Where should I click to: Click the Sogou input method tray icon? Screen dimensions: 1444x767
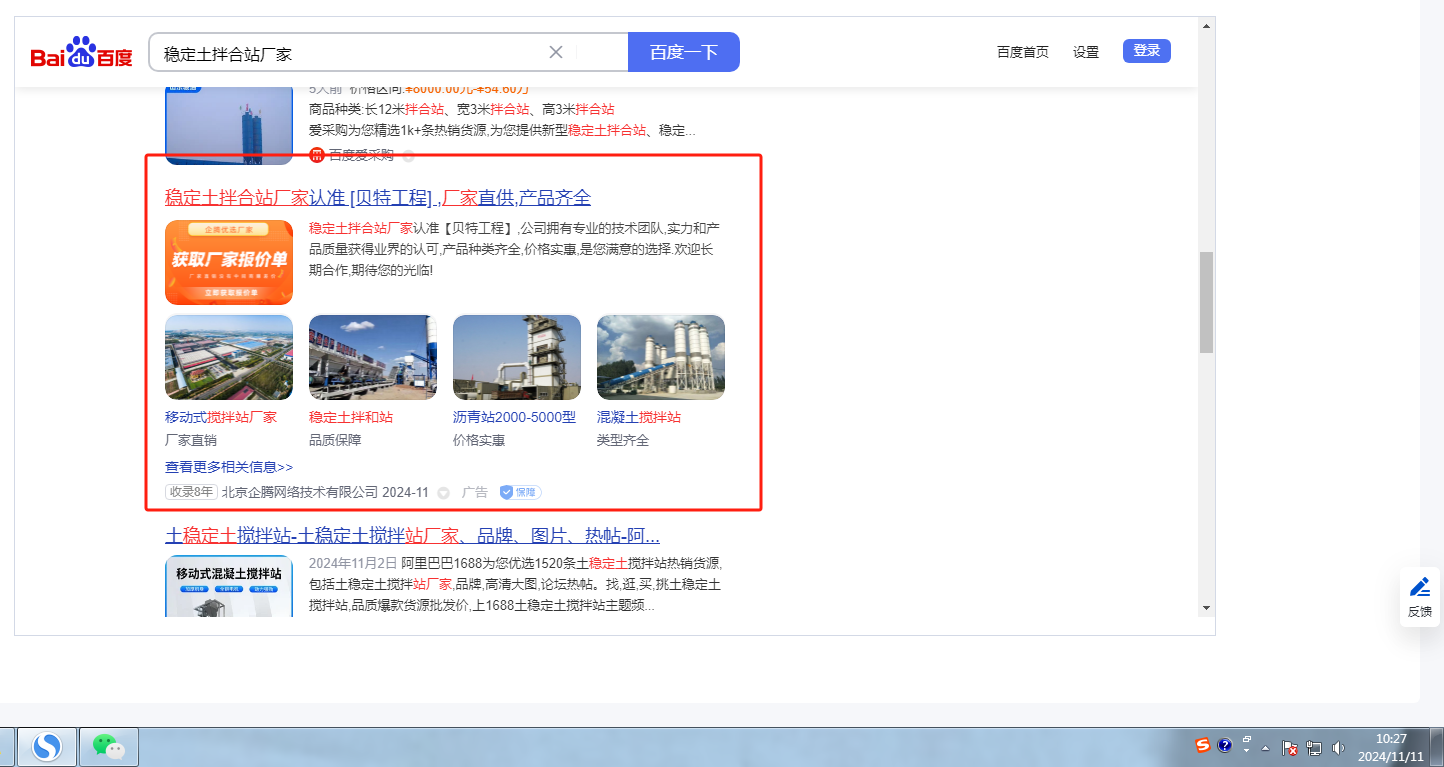tap(1203, 745)
